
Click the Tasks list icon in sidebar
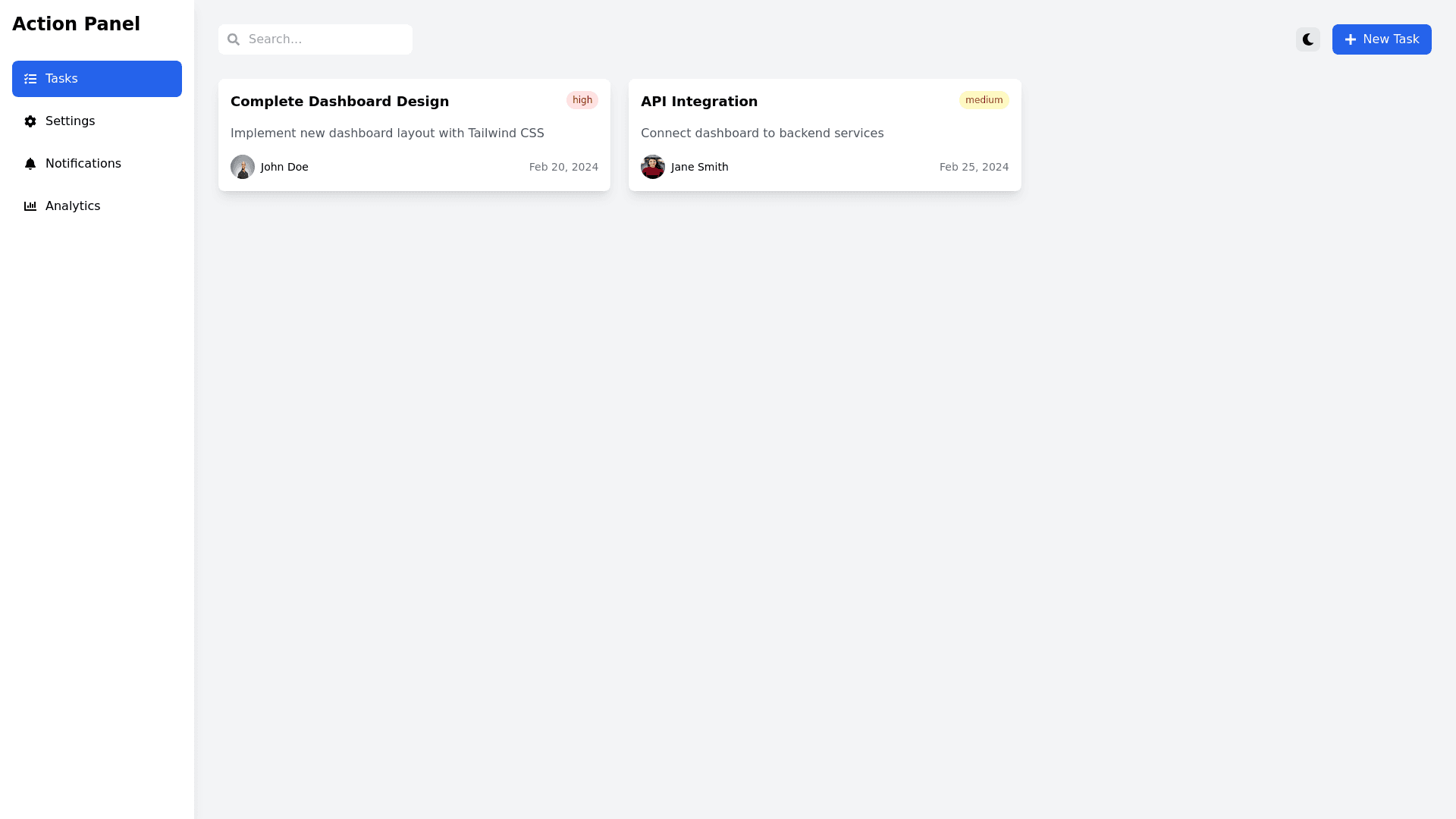pyautogui.click(x=30, y=79)
